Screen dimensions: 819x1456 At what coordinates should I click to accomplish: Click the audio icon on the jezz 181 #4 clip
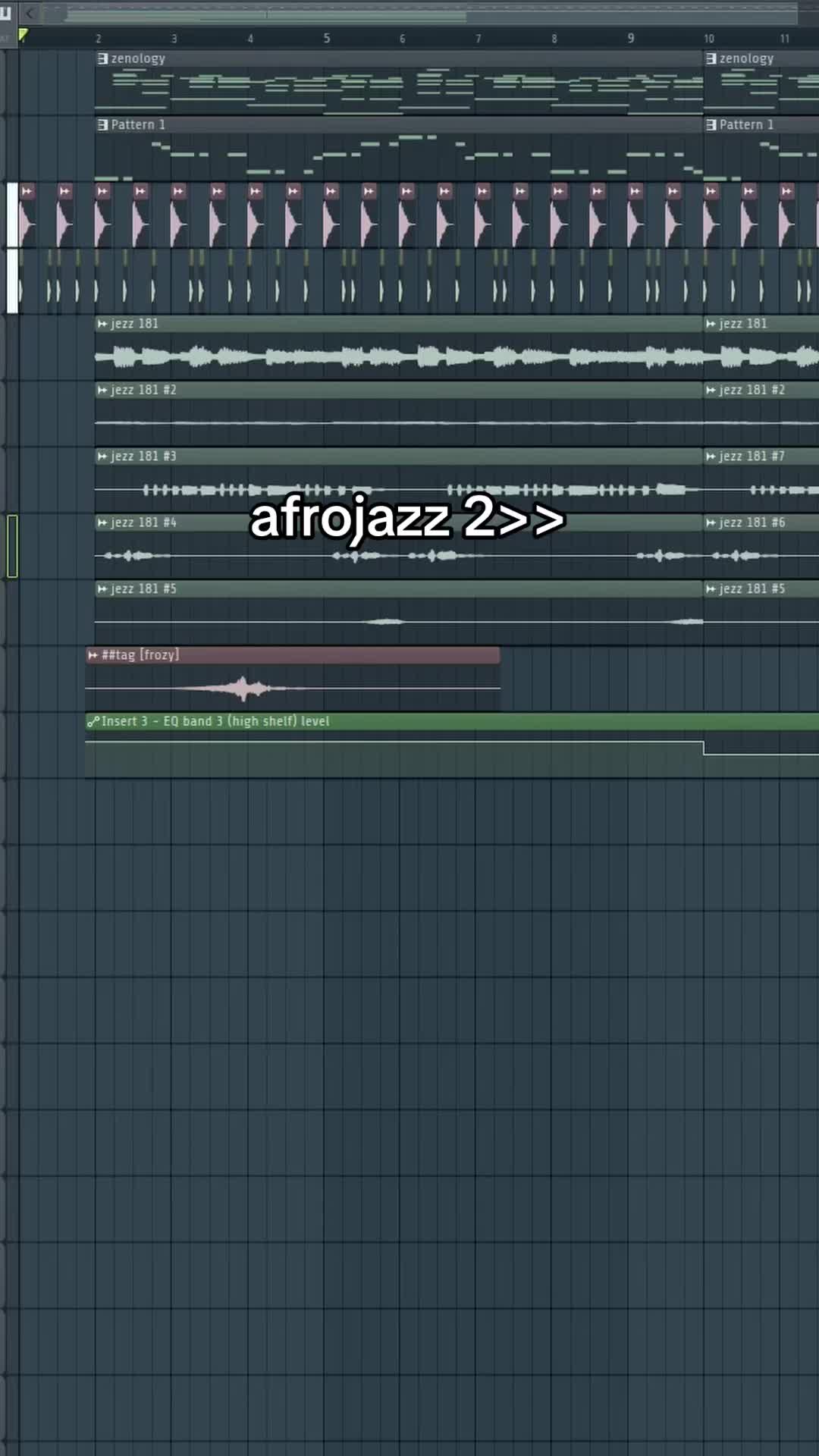click(x=102, y=522)
